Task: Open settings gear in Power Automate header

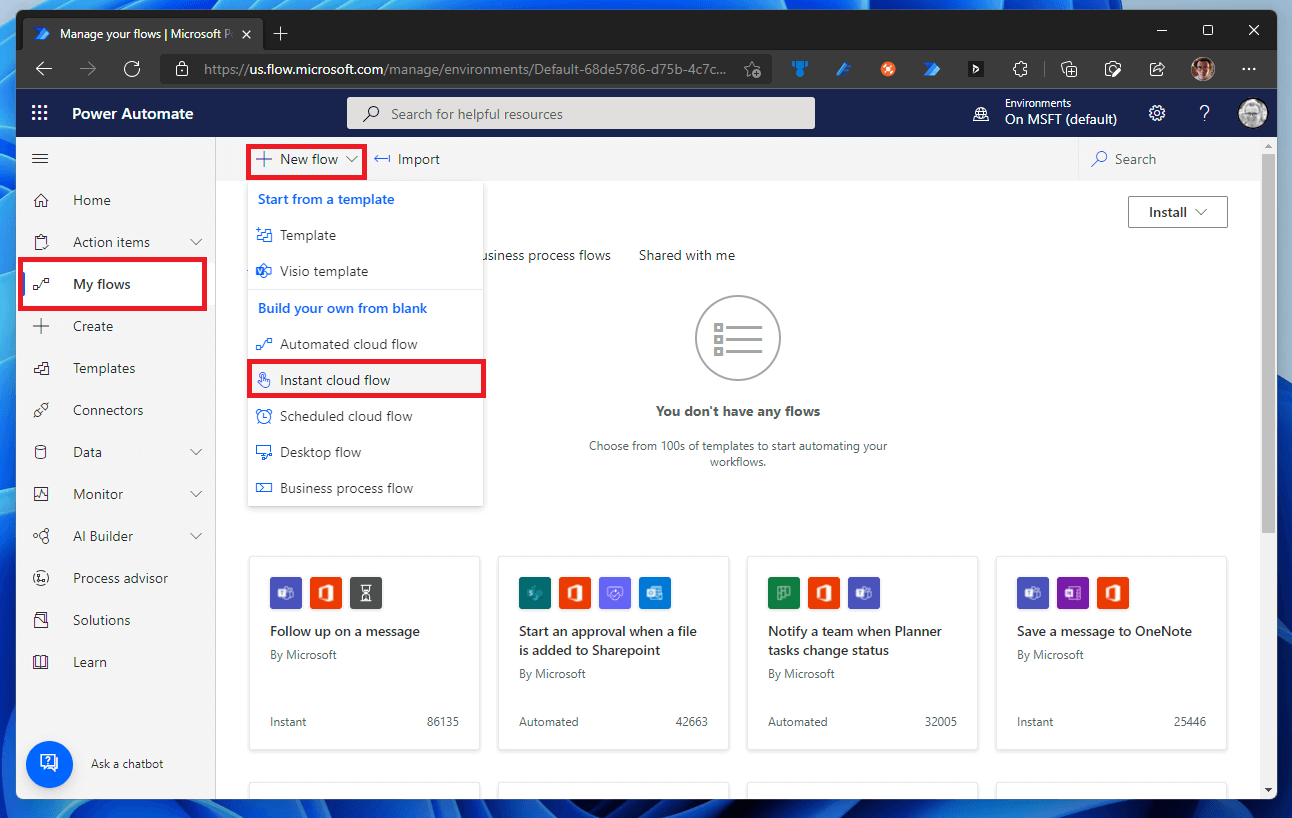Action: (x=1157, y=113)
